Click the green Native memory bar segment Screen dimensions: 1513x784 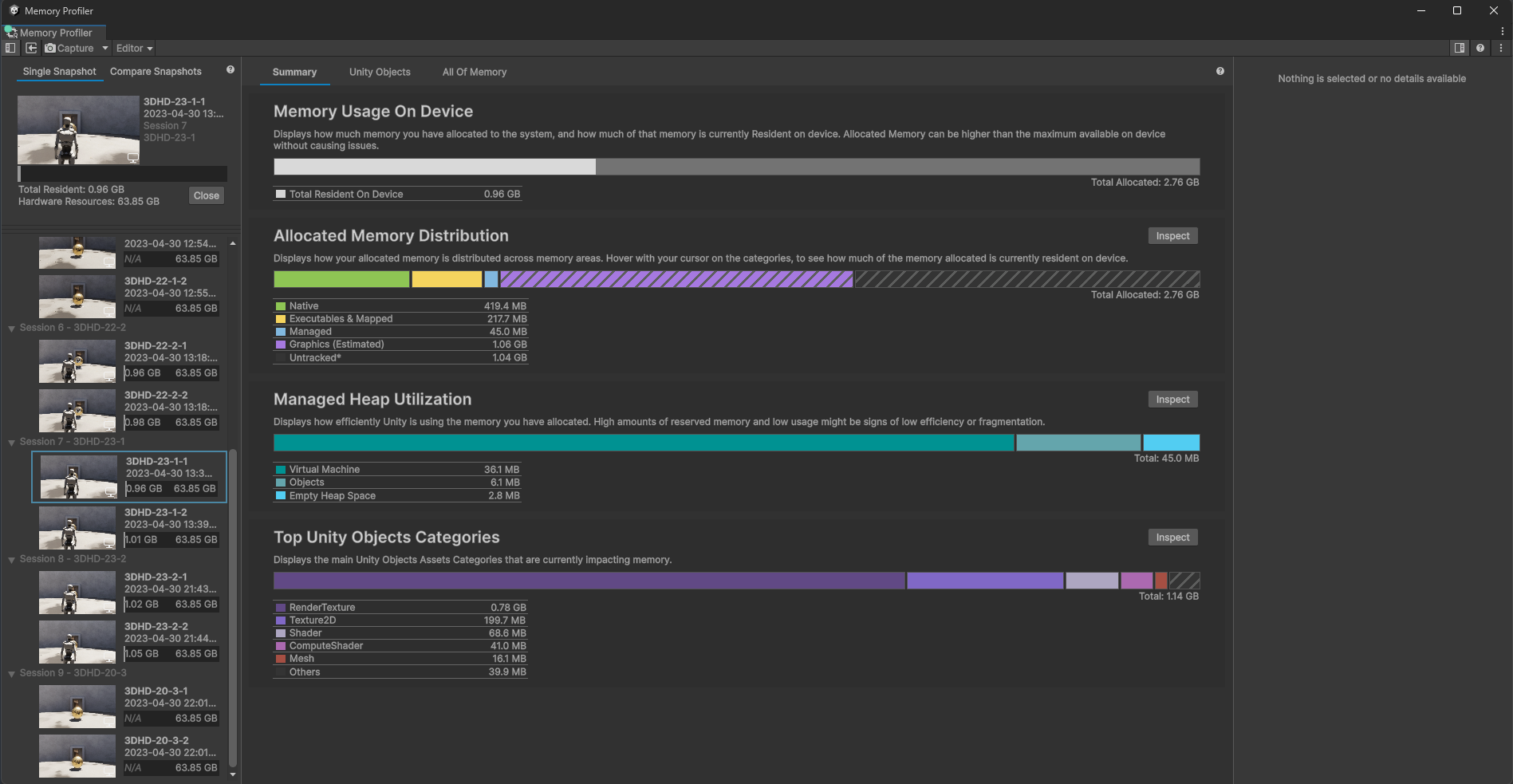point(341,279)
